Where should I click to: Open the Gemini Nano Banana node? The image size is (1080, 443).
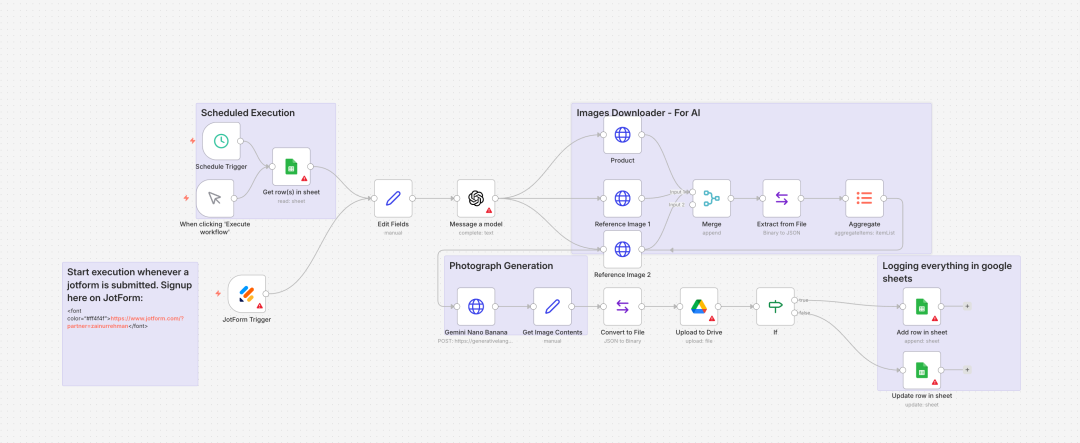coord(476,307)
